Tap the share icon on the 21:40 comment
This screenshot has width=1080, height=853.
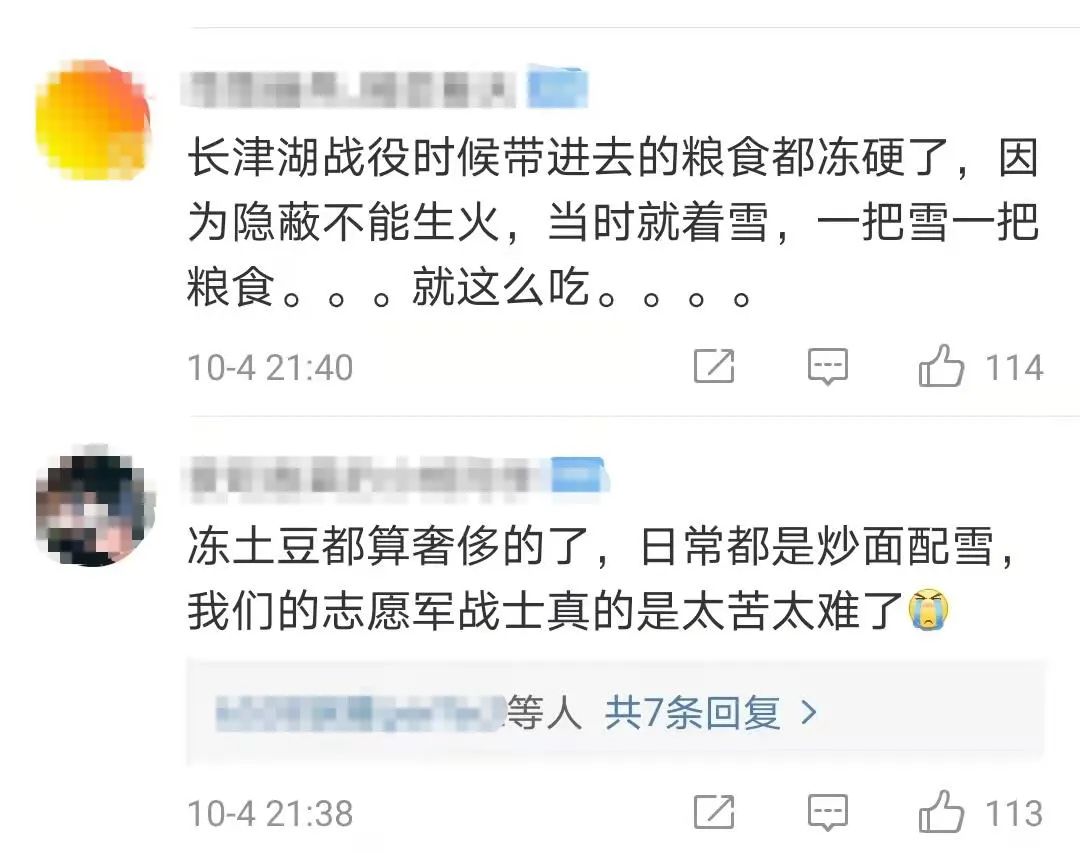click(714, 366)
